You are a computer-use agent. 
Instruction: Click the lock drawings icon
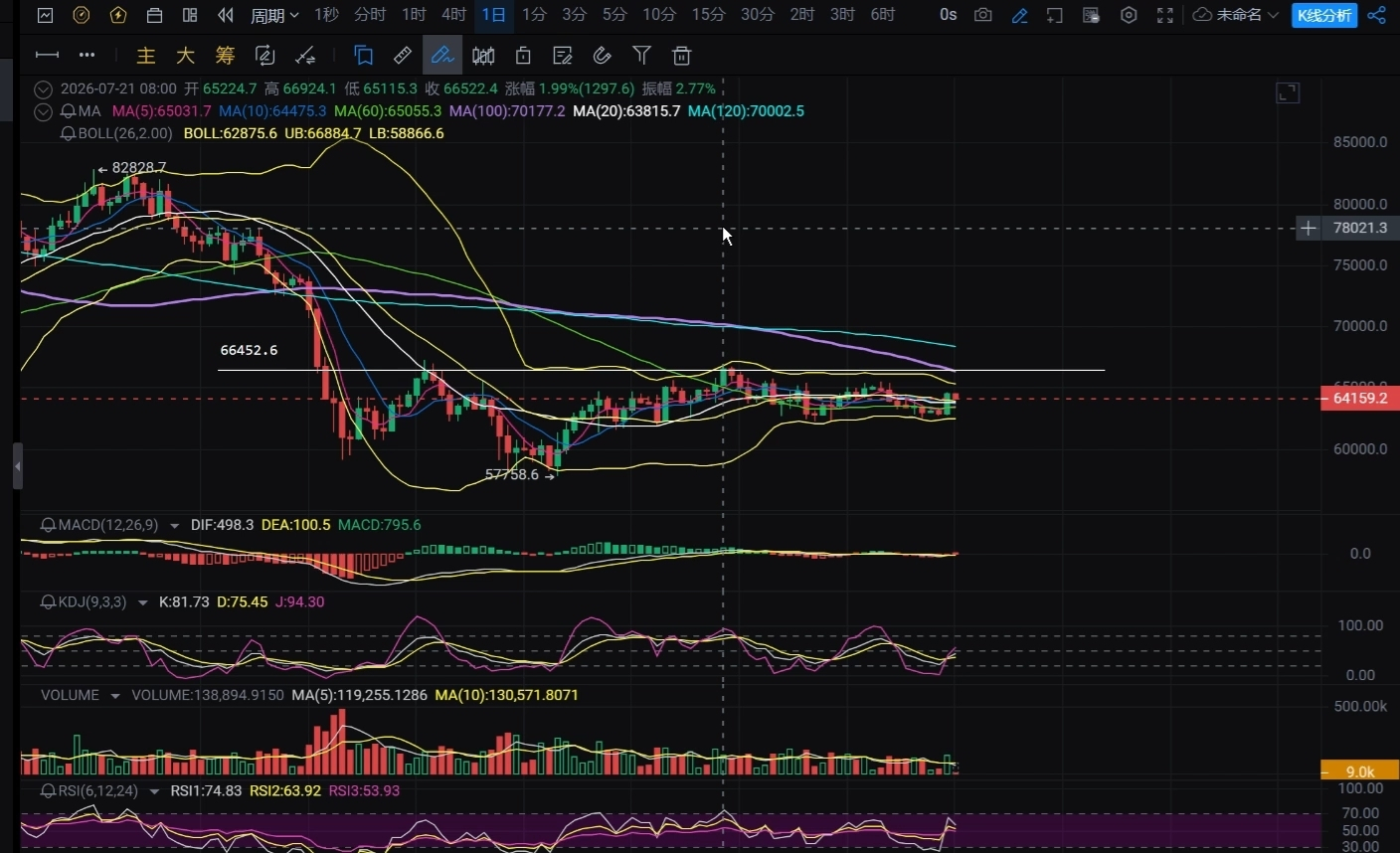coord(523,56)
